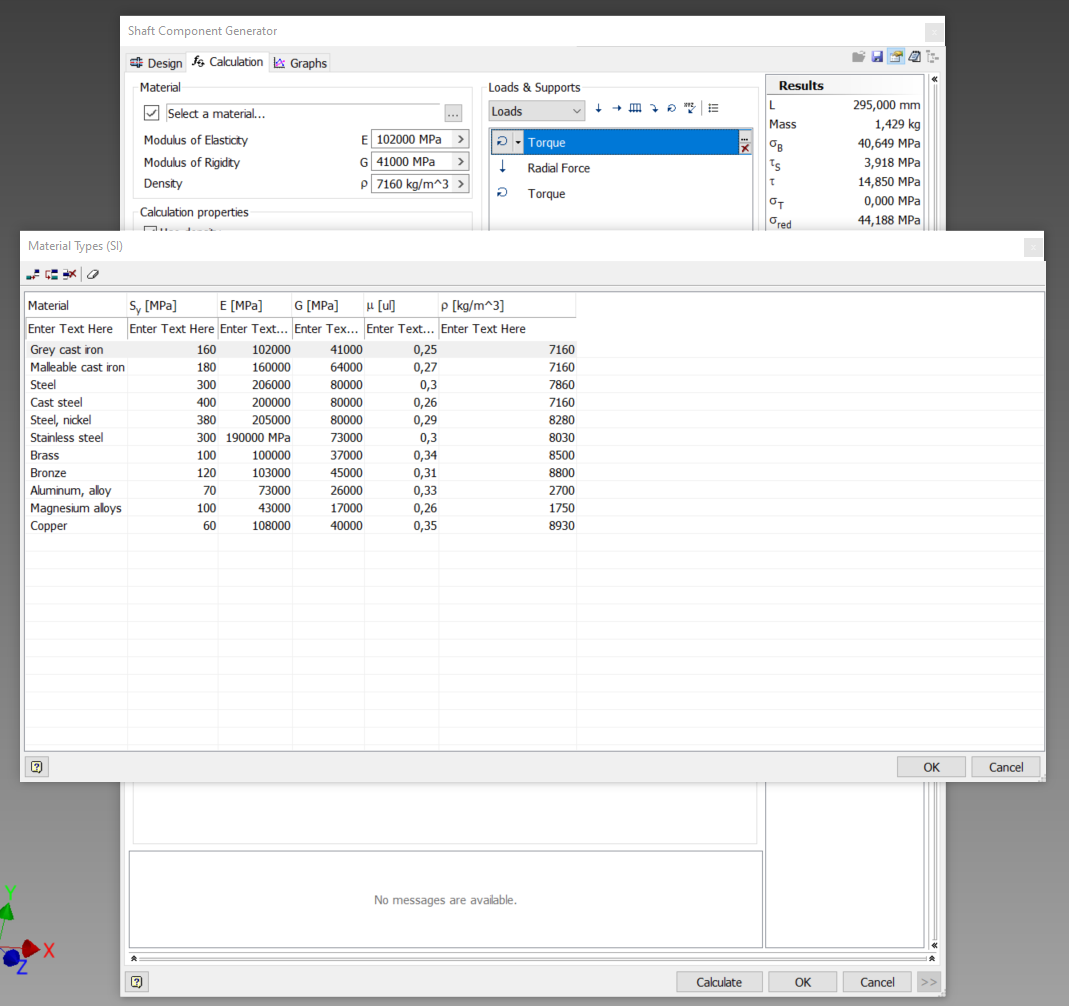Collapse the Results panel with the double chevron
Image resolution: width=1069 pixels, height=1006 pixels.
(934, 79)
